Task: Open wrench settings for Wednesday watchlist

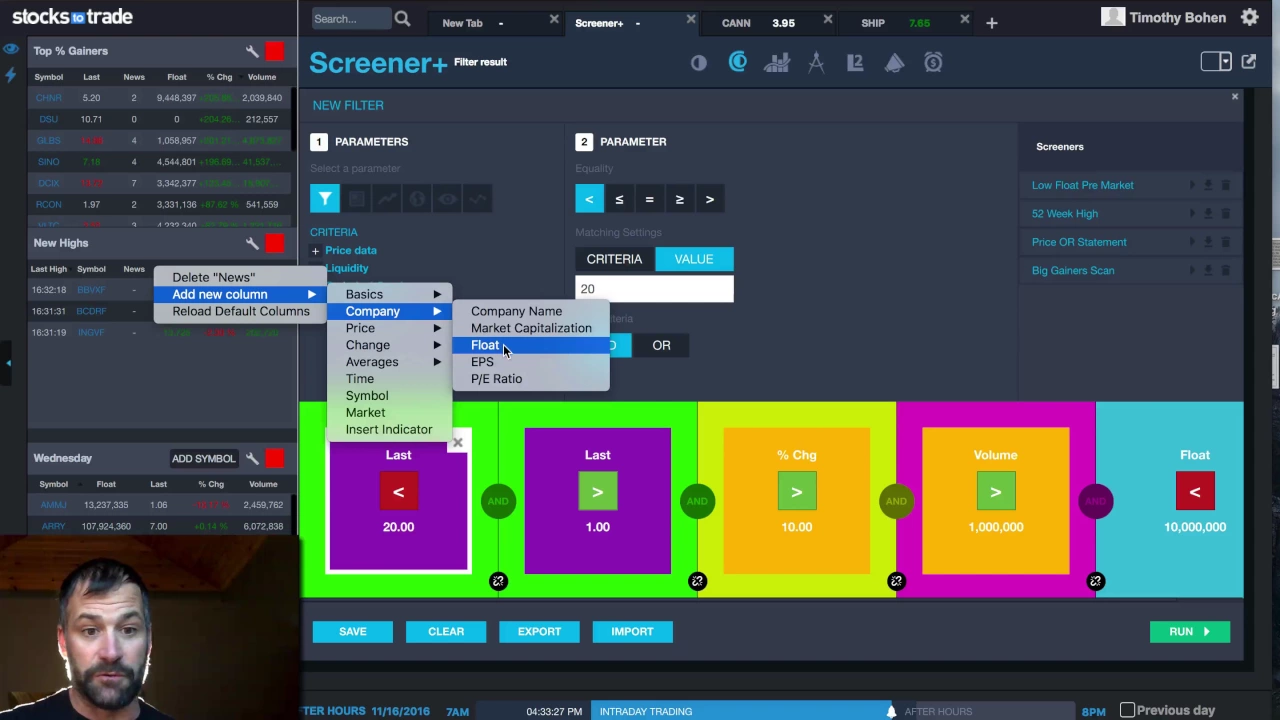Action: pyautogui.click(x=252, y=458)
